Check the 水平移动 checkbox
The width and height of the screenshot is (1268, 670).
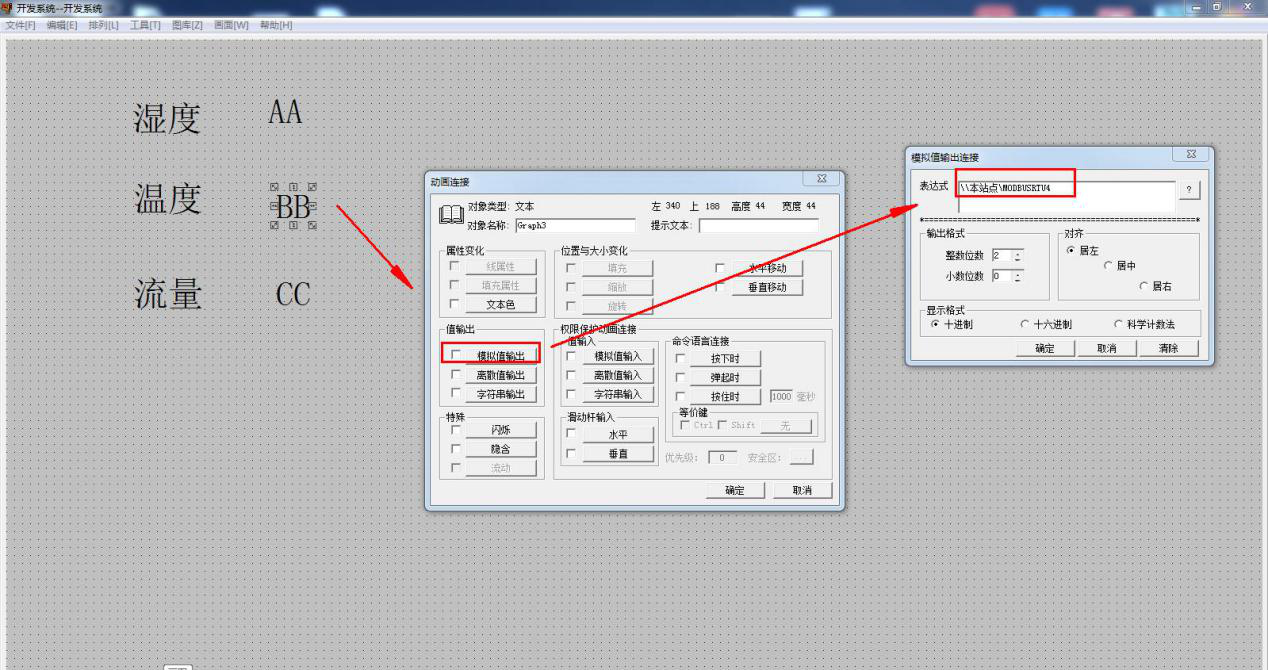point(720,268)
